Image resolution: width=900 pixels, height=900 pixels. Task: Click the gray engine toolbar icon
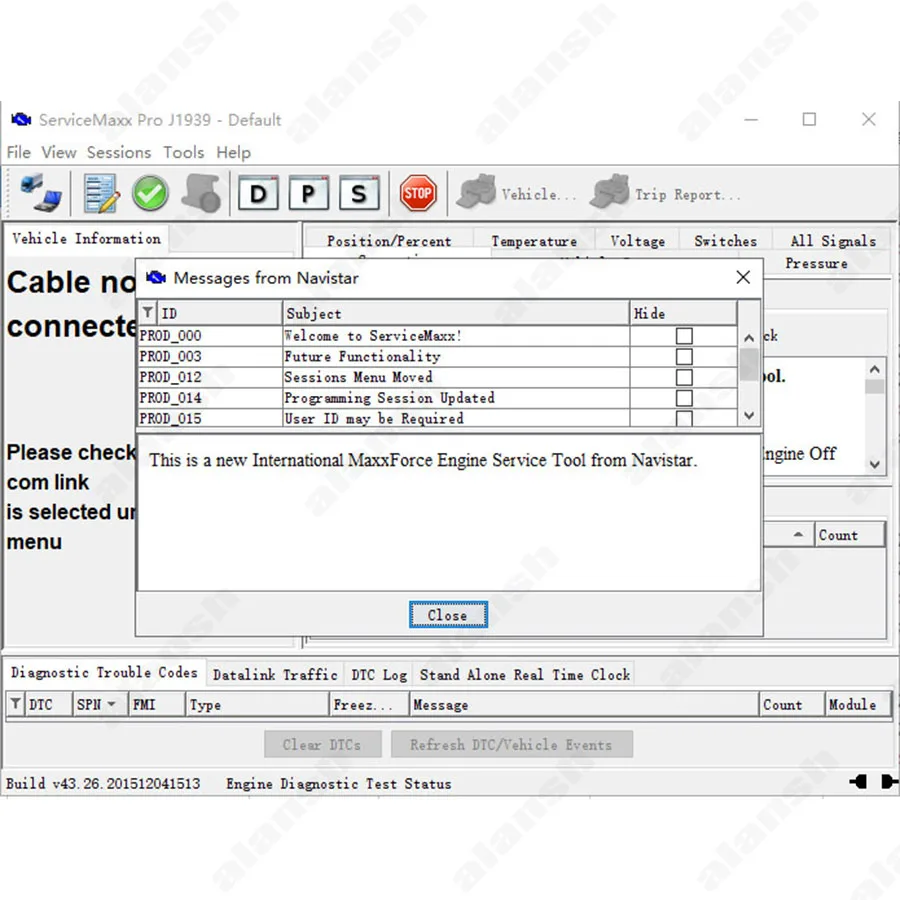coord(201,193)
